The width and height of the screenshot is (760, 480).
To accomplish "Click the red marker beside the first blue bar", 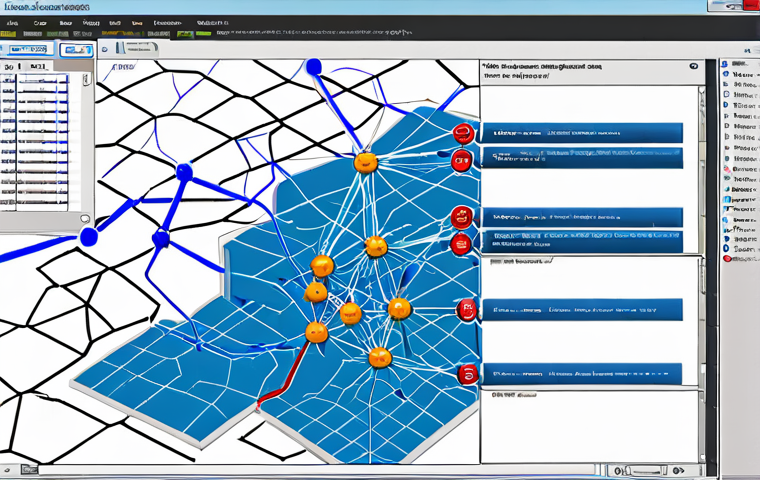I will click(x=462, y=134).
